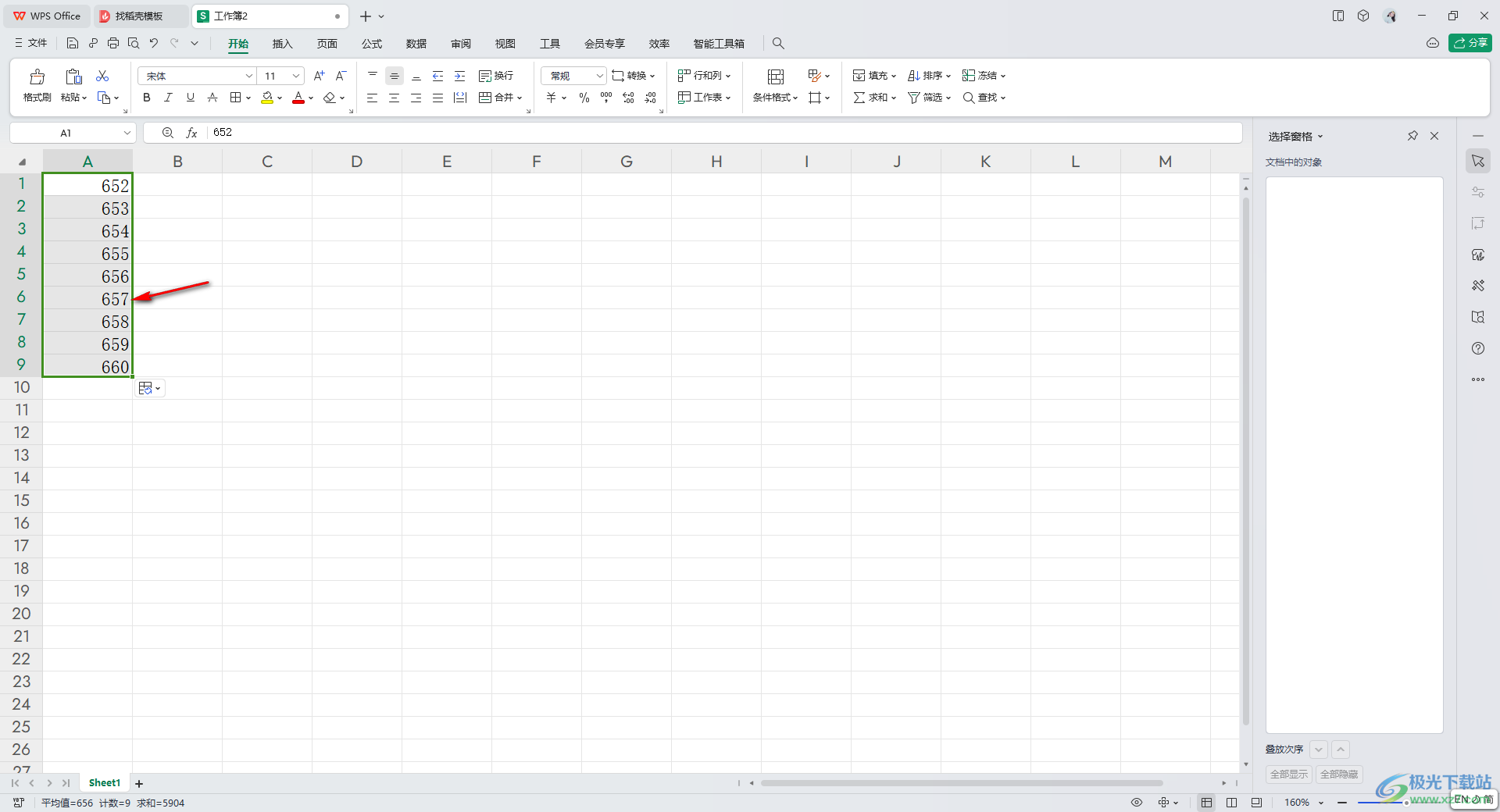Pin the selection pane with pushpin icon

1412,136
